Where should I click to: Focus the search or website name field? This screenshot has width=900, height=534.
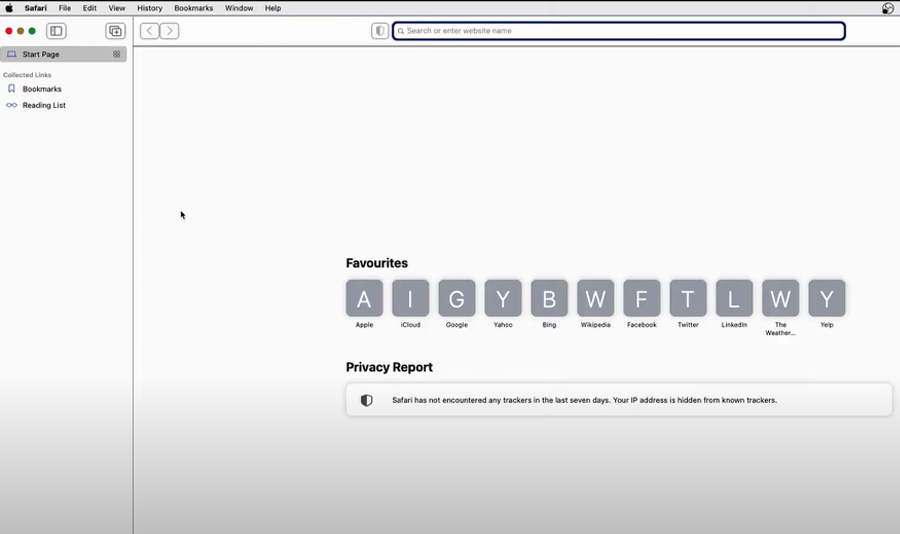(620, 31)
